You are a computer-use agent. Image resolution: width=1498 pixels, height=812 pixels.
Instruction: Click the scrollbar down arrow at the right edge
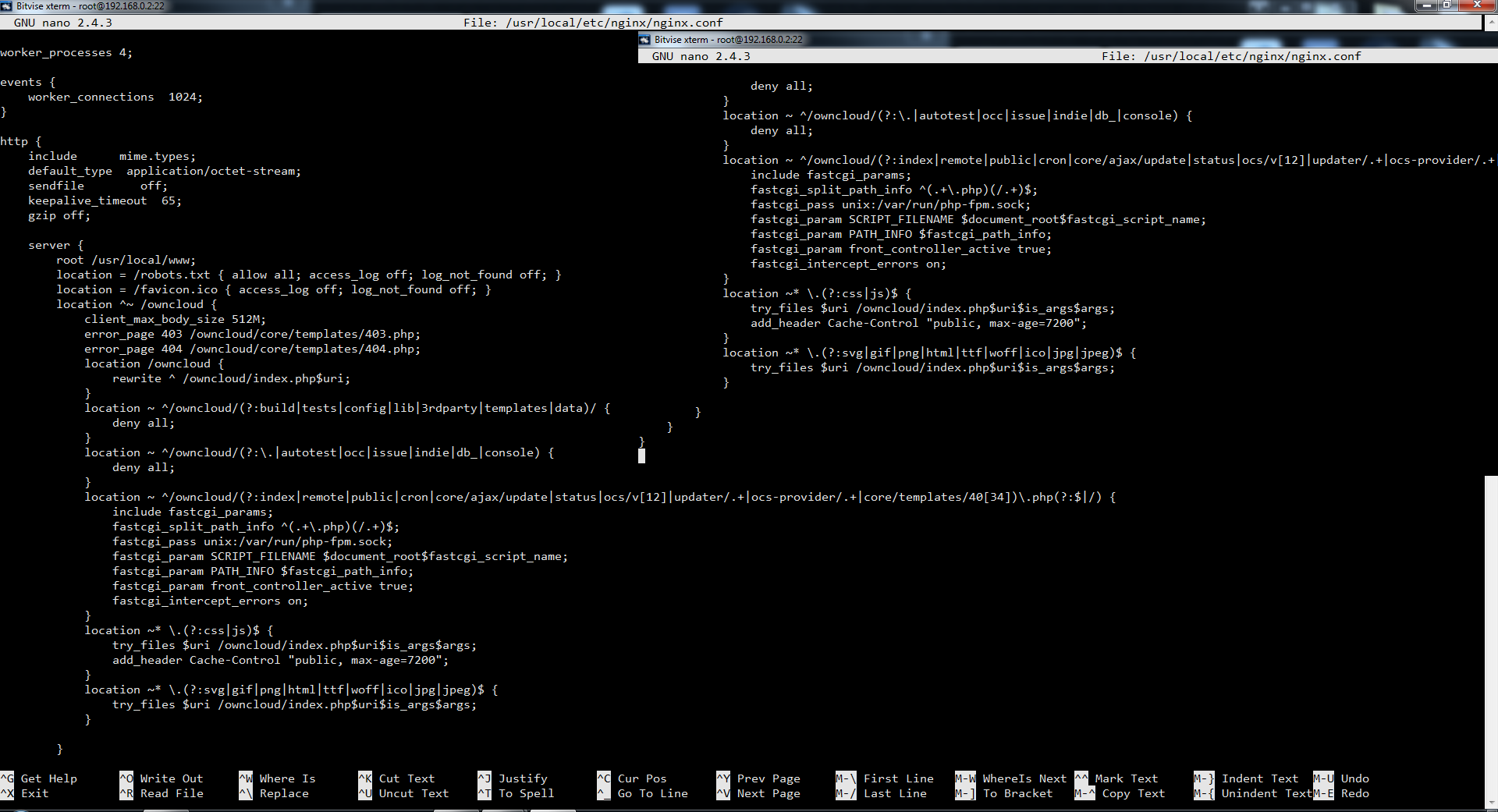point(1491,803)
